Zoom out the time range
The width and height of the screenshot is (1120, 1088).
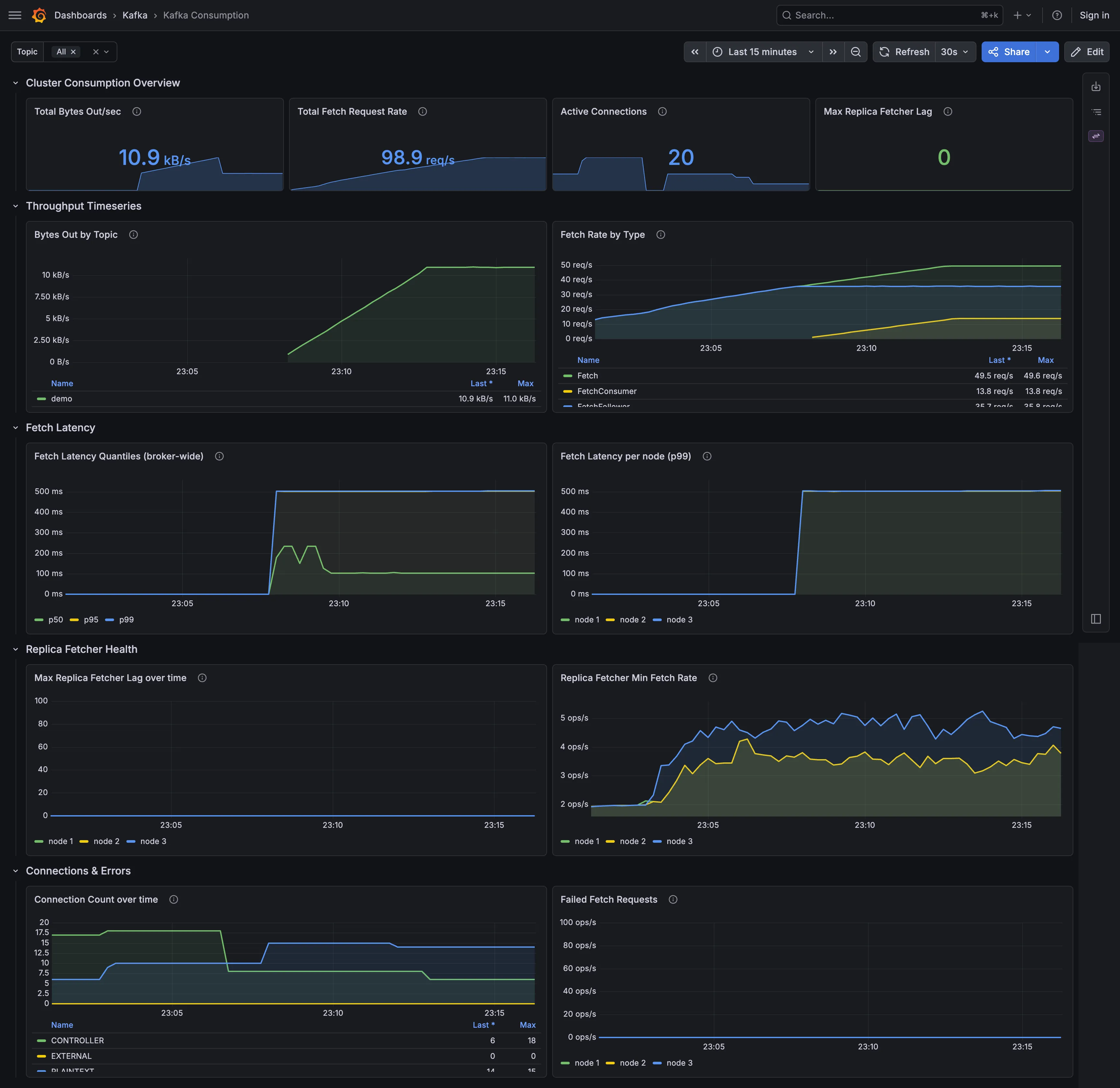(x=856, y=52)
